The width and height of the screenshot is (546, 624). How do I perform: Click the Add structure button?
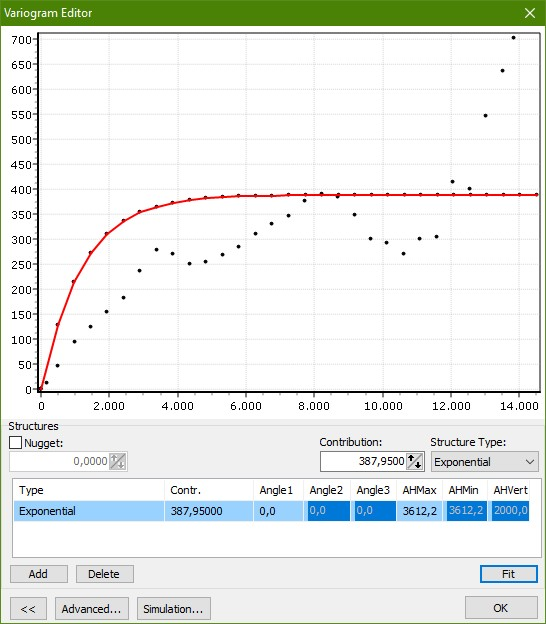click(39, 574)
